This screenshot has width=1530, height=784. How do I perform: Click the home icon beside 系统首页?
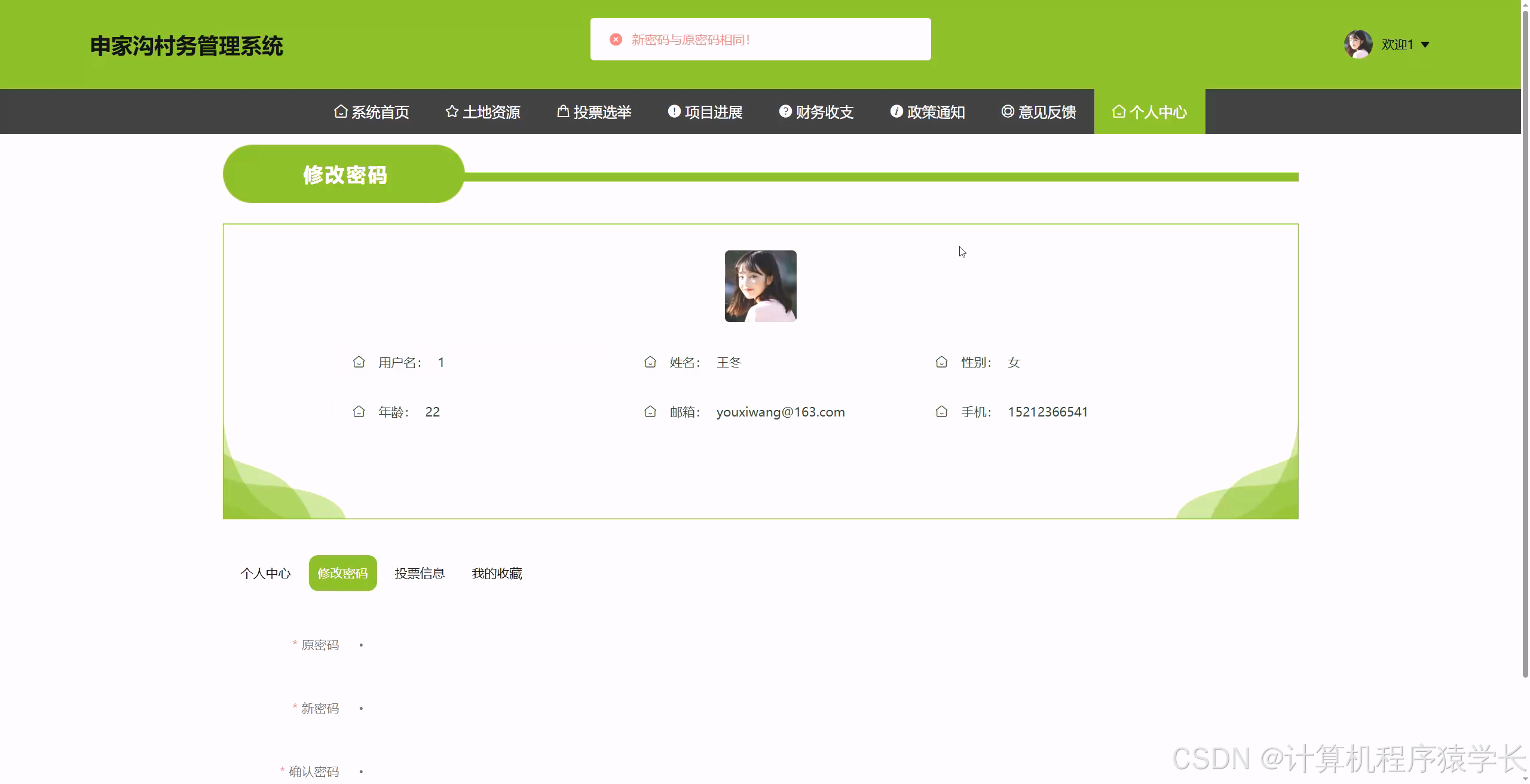pos(341,111)
